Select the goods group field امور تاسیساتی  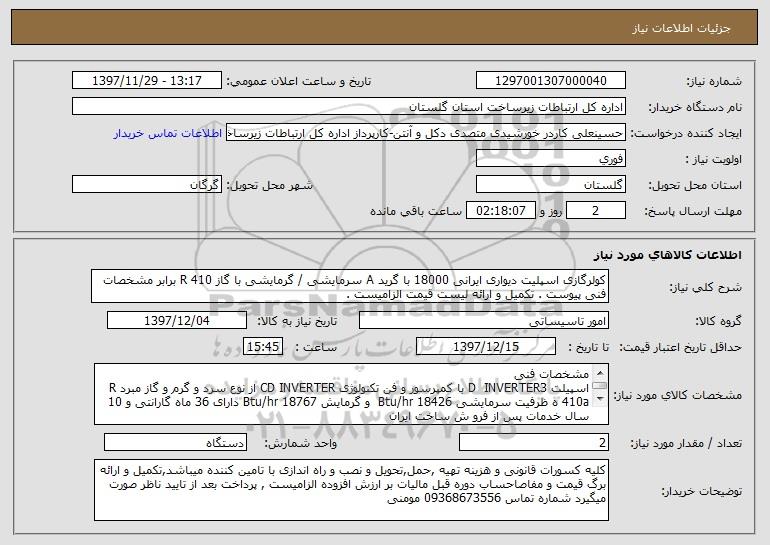coord(484,321)
